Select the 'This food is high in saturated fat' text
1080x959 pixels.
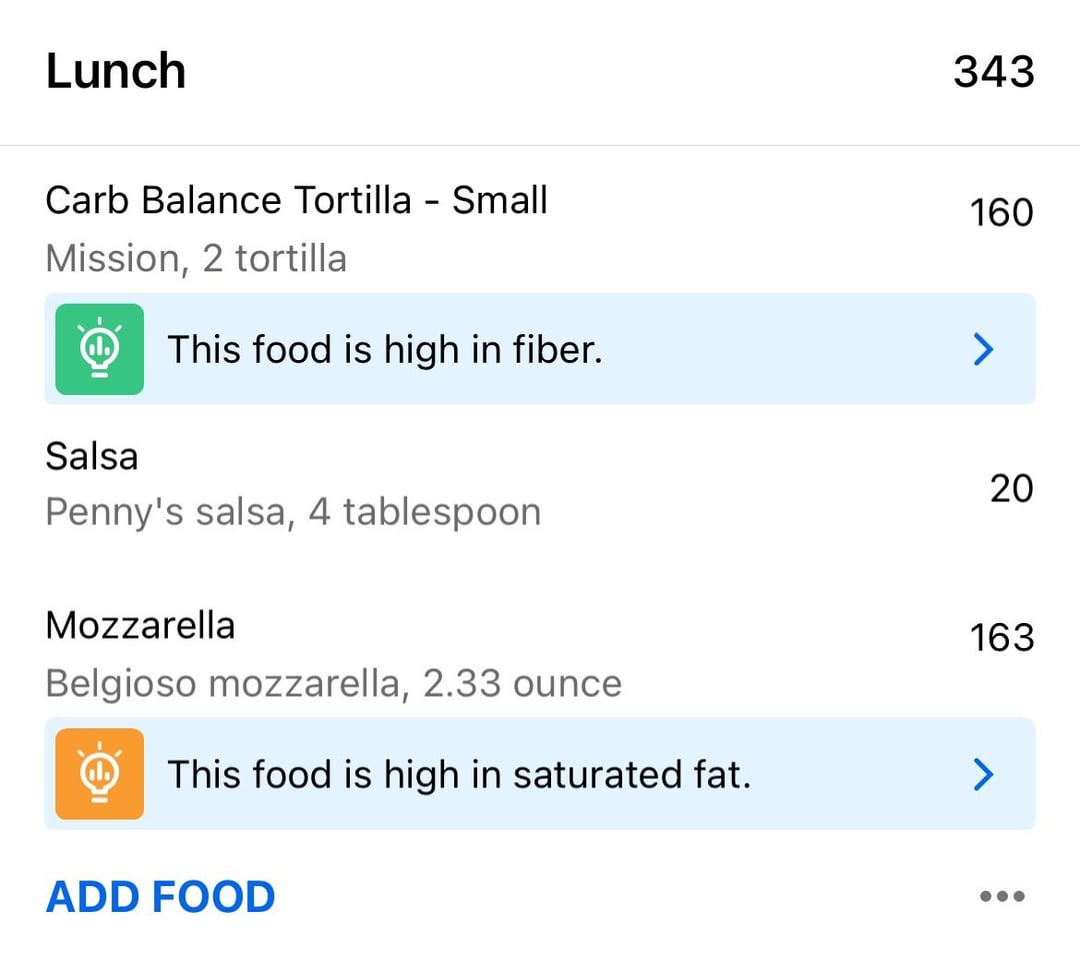[x=459, y=774]
